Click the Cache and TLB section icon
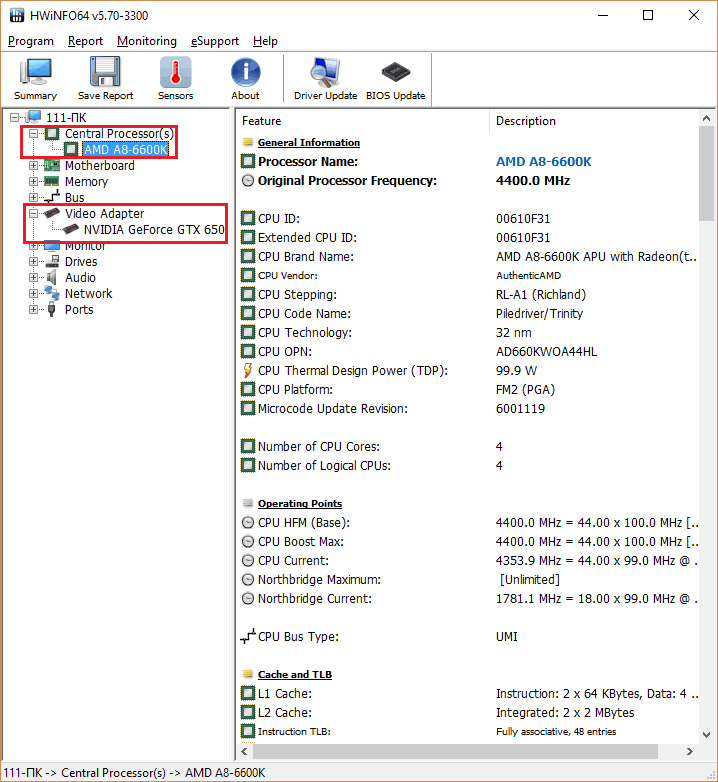718x782 pixels. 248,674
